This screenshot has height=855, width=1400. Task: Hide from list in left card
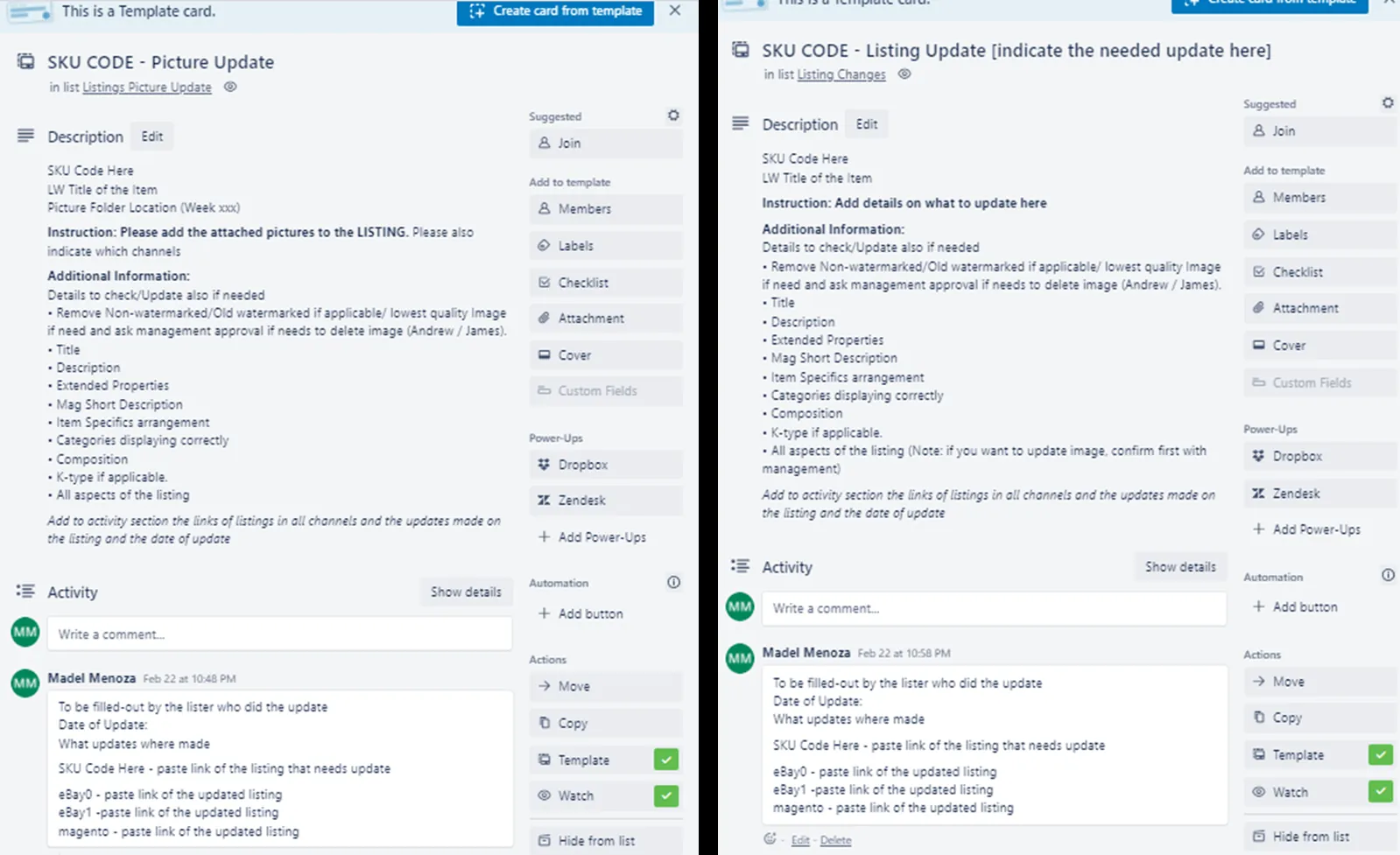[x=606, y=841]
